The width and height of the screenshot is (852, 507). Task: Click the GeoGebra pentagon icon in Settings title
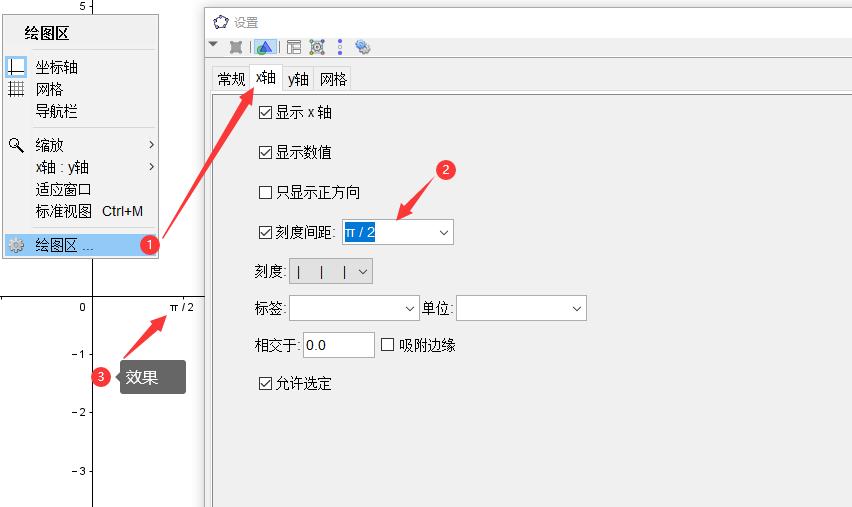coord(221,22)
